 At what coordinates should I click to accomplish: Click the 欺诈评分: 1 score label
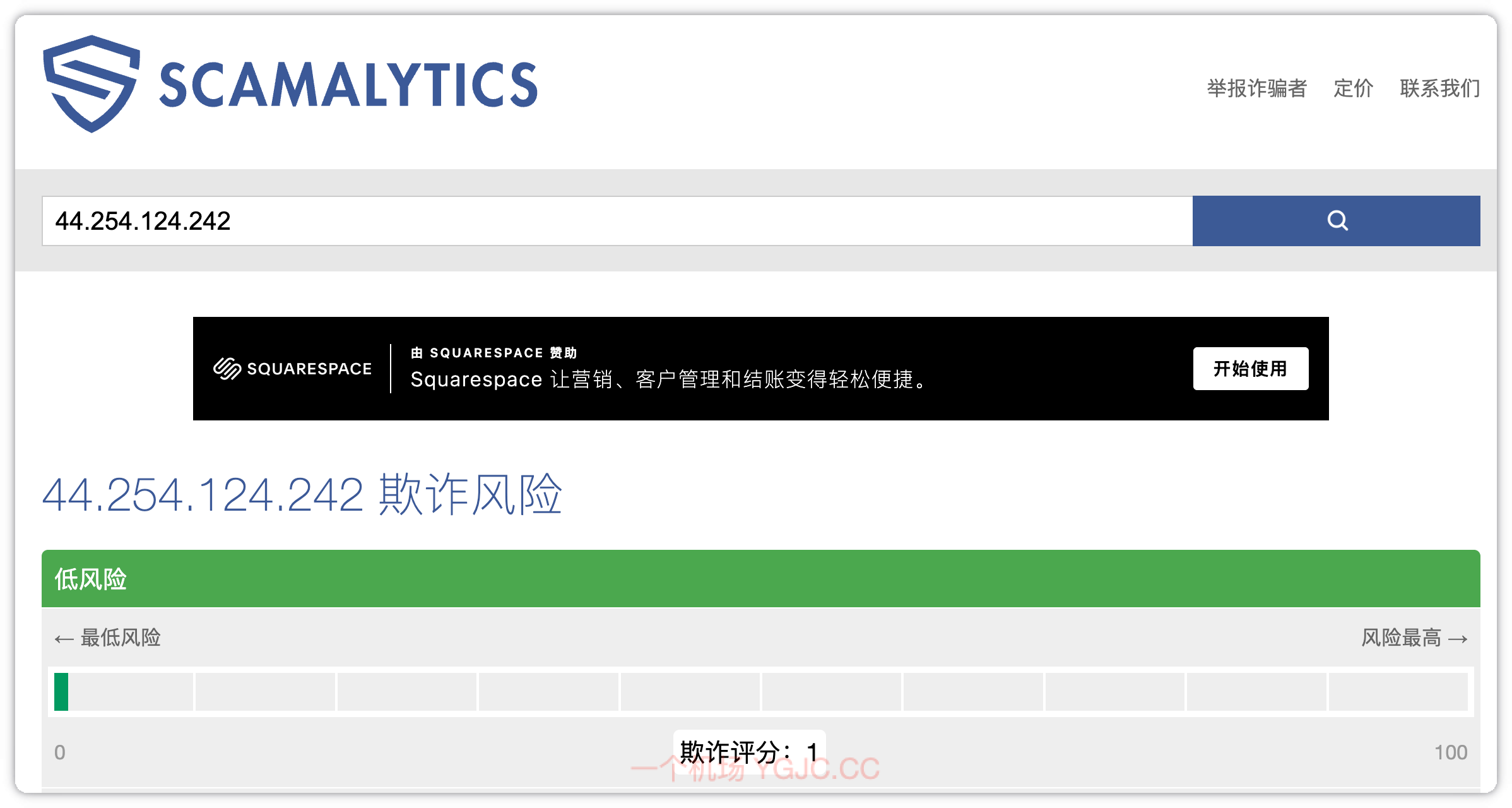point(749,752)
